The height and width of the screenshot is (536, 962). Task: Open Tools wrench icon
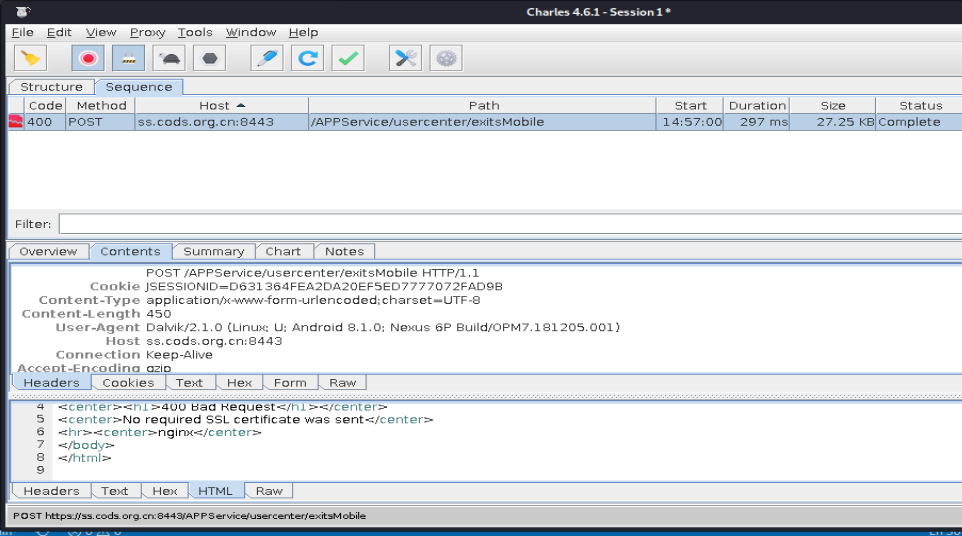pyautogui.click(x=406, y=58)
